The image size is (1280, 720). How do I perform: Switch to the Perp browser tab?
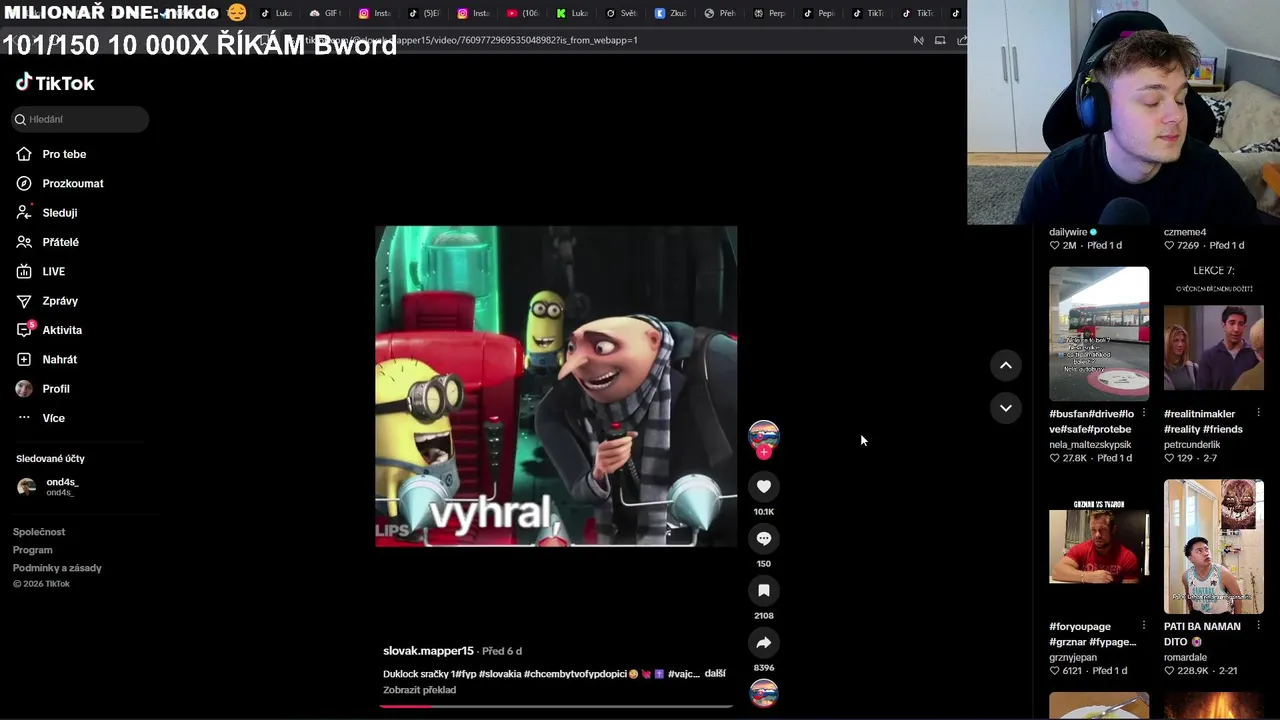(x=769, y=13)
